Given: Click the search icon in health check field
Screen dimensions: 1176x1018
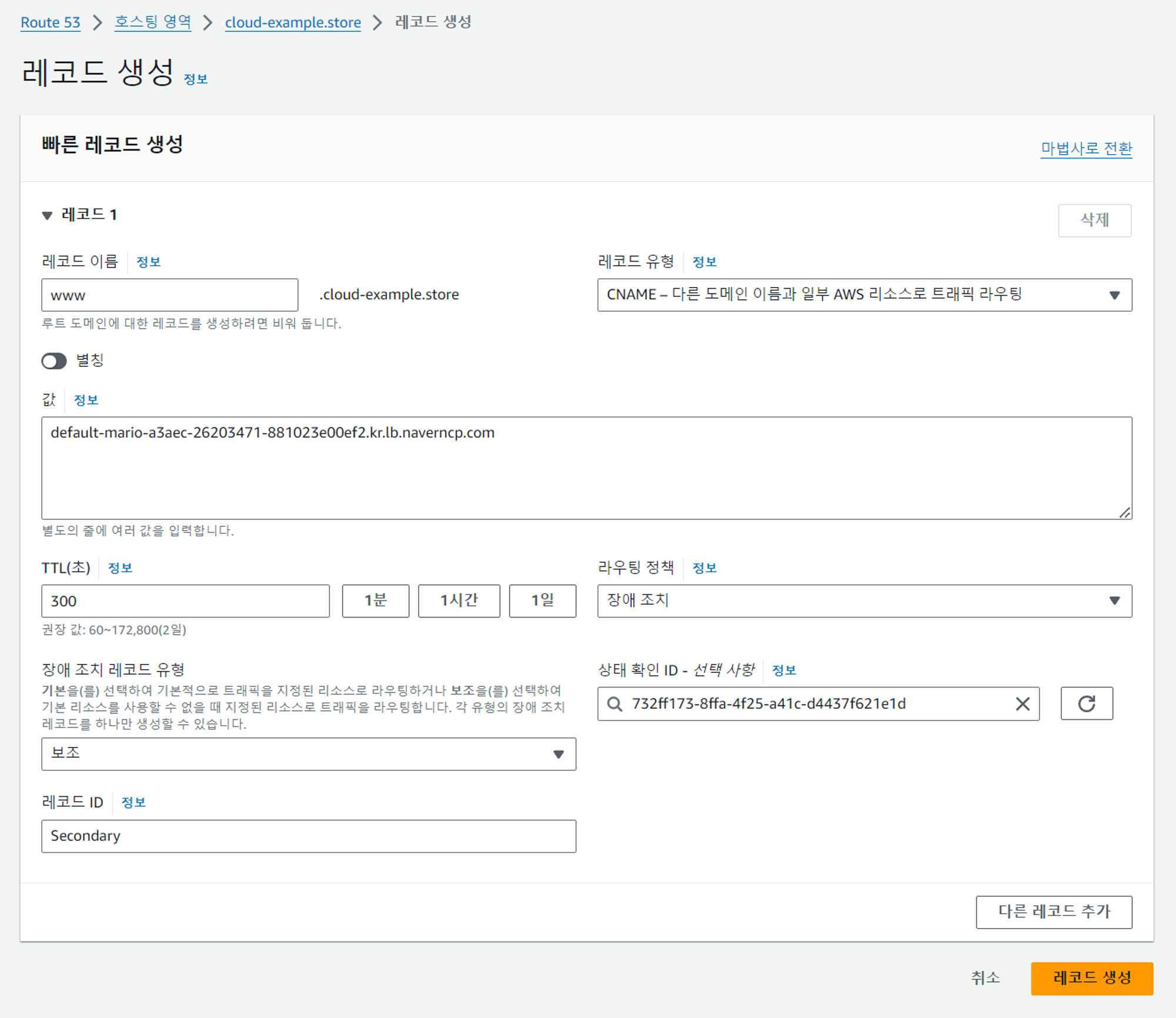Looking at the screenshot, I should (x=614, y=703).
